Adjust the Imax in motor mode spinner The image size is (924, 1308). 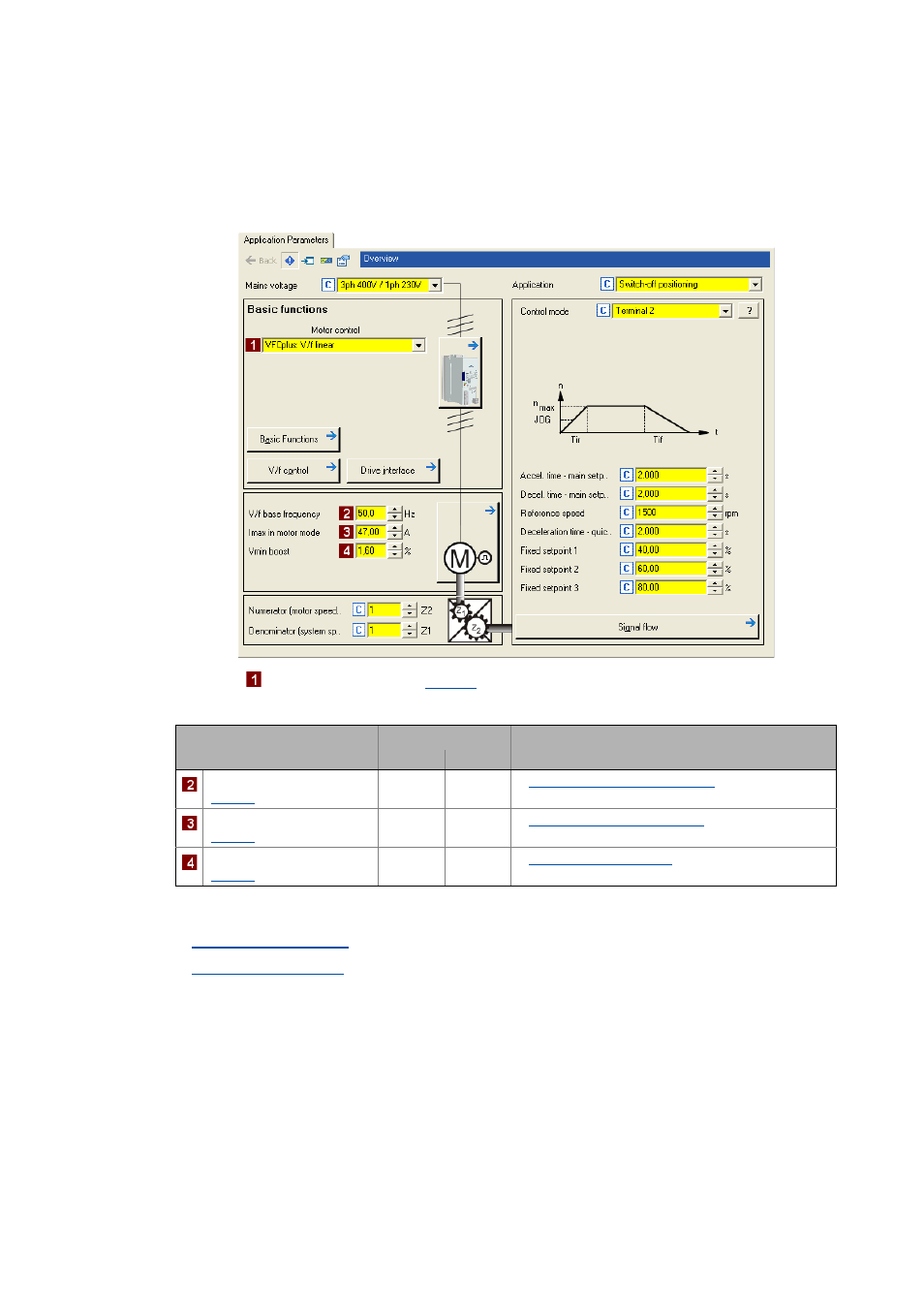(x=394, y=532)
